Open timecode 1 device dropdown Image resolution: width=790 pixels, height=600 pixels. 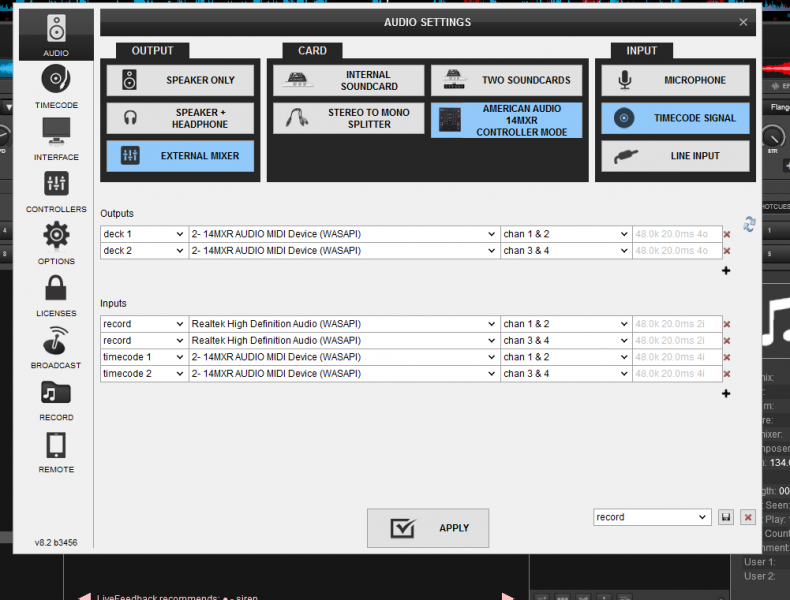[344, 357]
